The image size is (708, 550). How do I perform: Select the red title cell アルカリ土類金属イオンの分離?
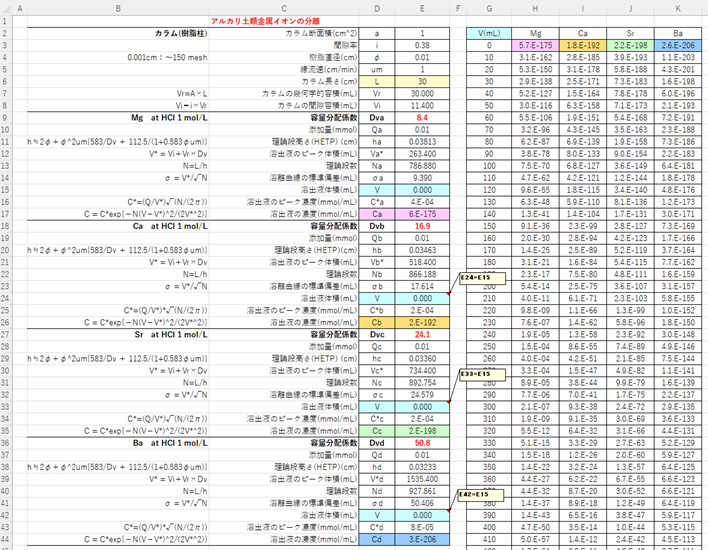pos(266,21)
